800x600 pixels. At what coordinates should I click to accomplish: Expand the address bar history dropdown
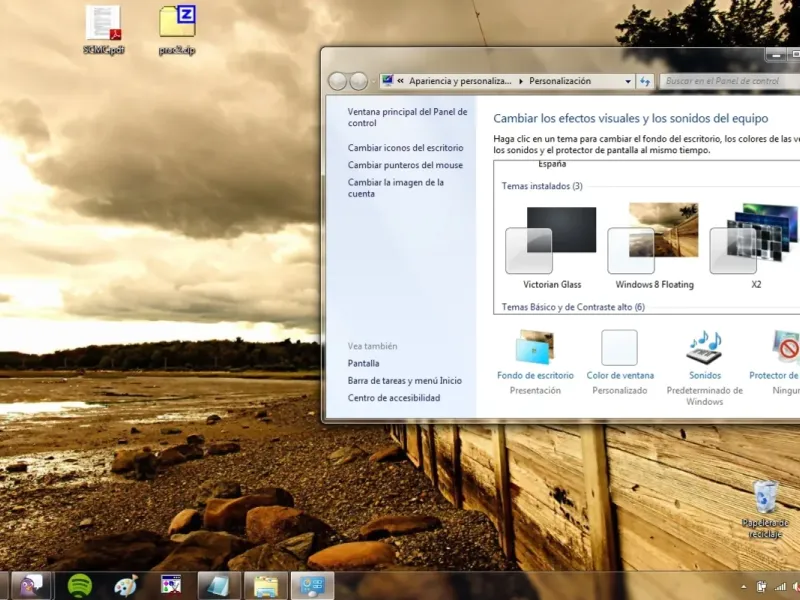pyautogui.click(x=628, y=81)
